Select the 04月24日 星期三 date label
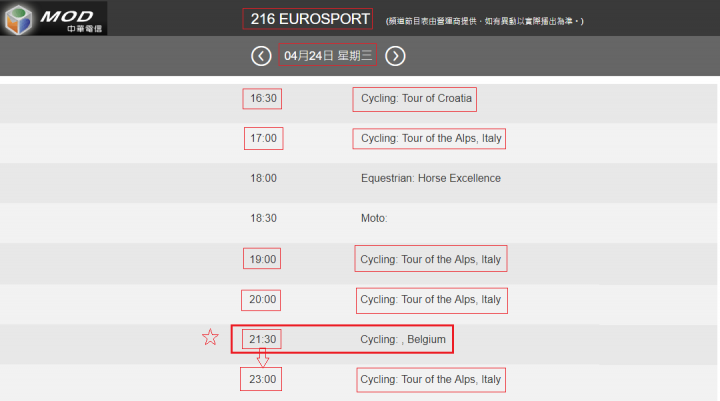The height and width of the screenshot is (401, 720). point(328,56)
